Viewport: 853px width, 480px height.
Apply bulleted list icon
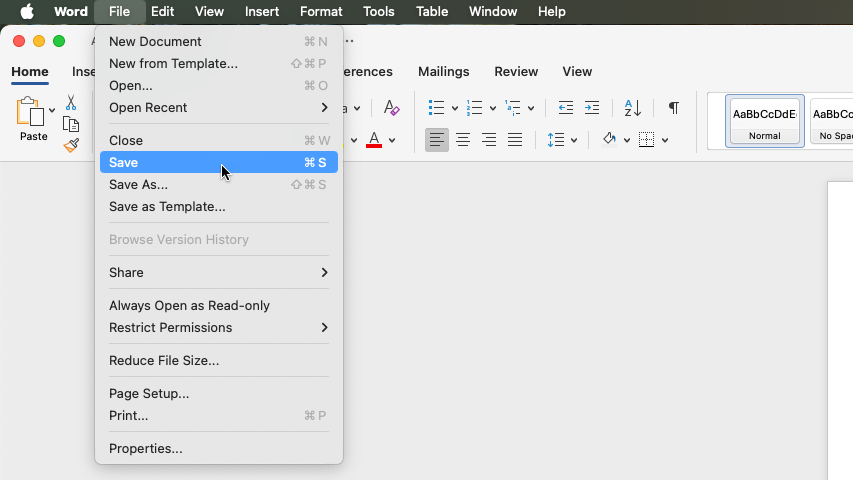(x=436, y=108)
